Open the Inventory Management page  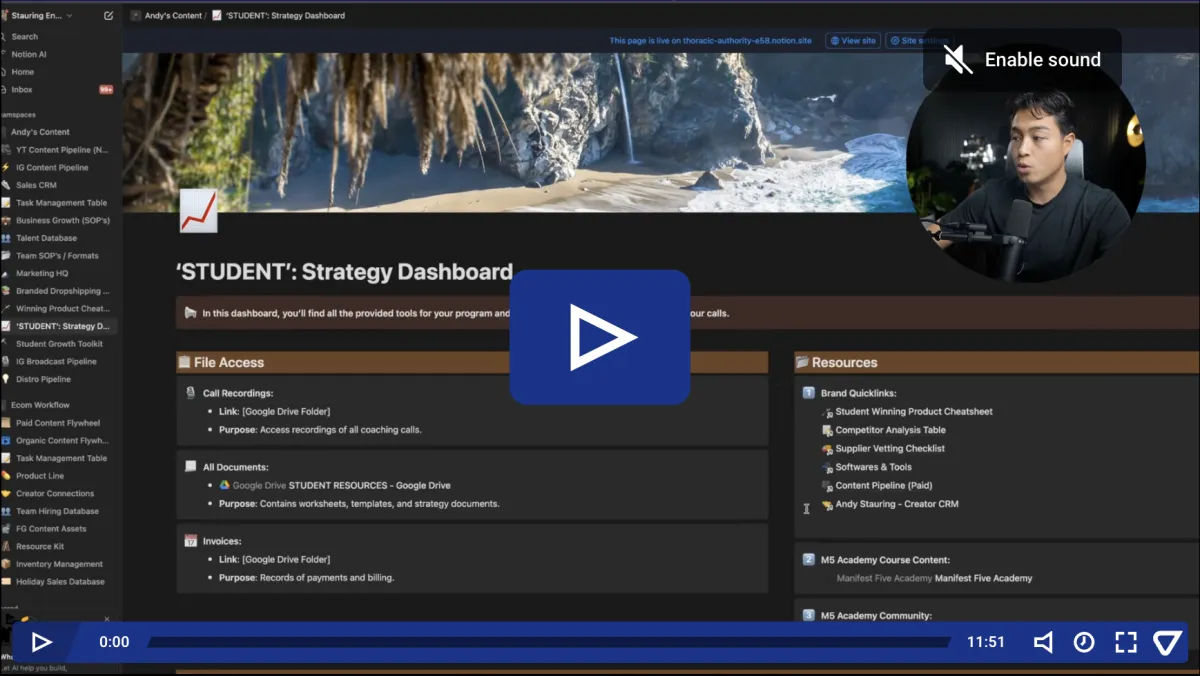click(x=58, y=564)
